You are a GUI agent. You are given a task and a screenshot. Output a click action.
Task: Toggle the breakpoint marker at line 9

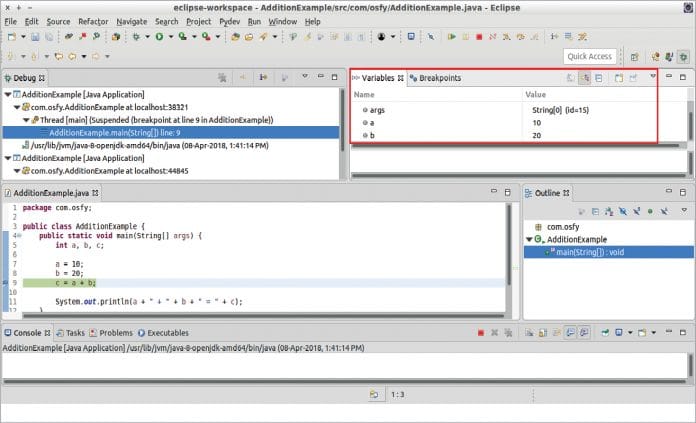coord(5,283)
